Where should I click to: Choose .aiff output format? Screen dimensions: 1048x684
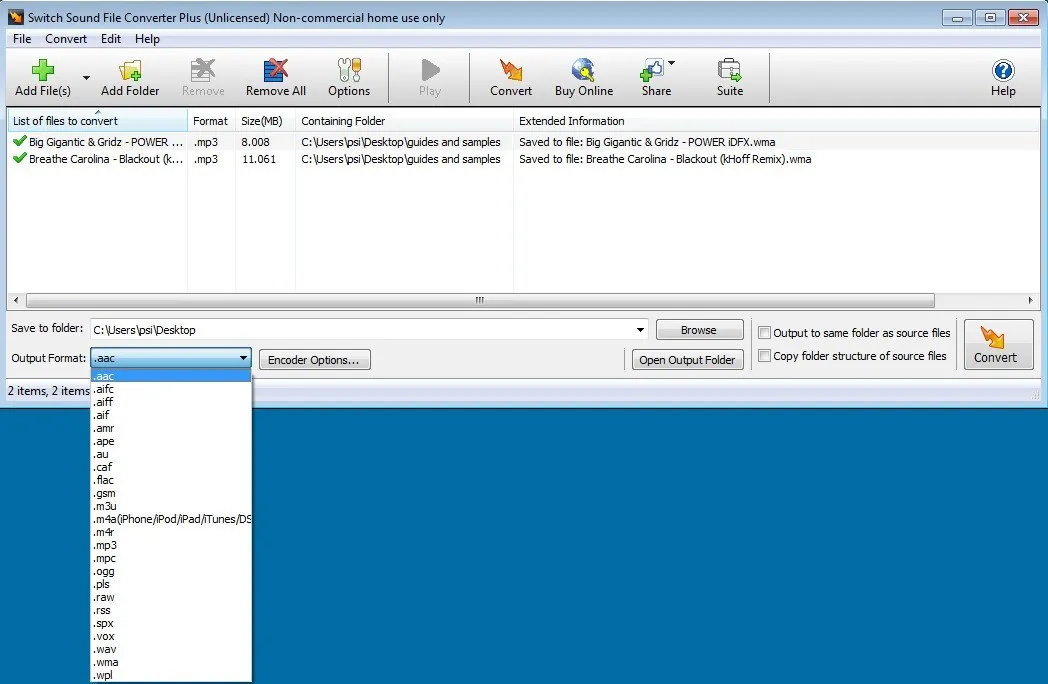click(x=171, y=402)
